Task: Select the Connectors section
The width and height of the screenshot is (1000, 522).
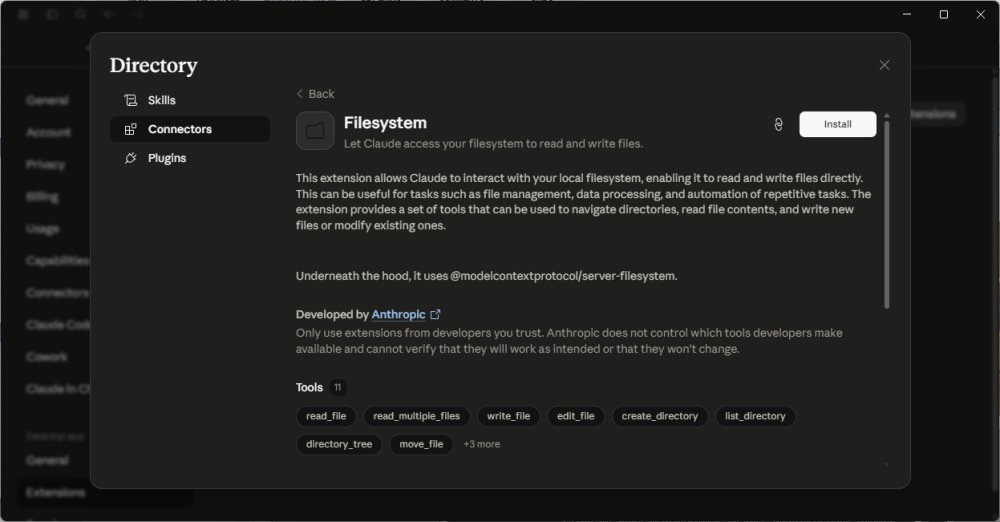Action: pos(189,129)
